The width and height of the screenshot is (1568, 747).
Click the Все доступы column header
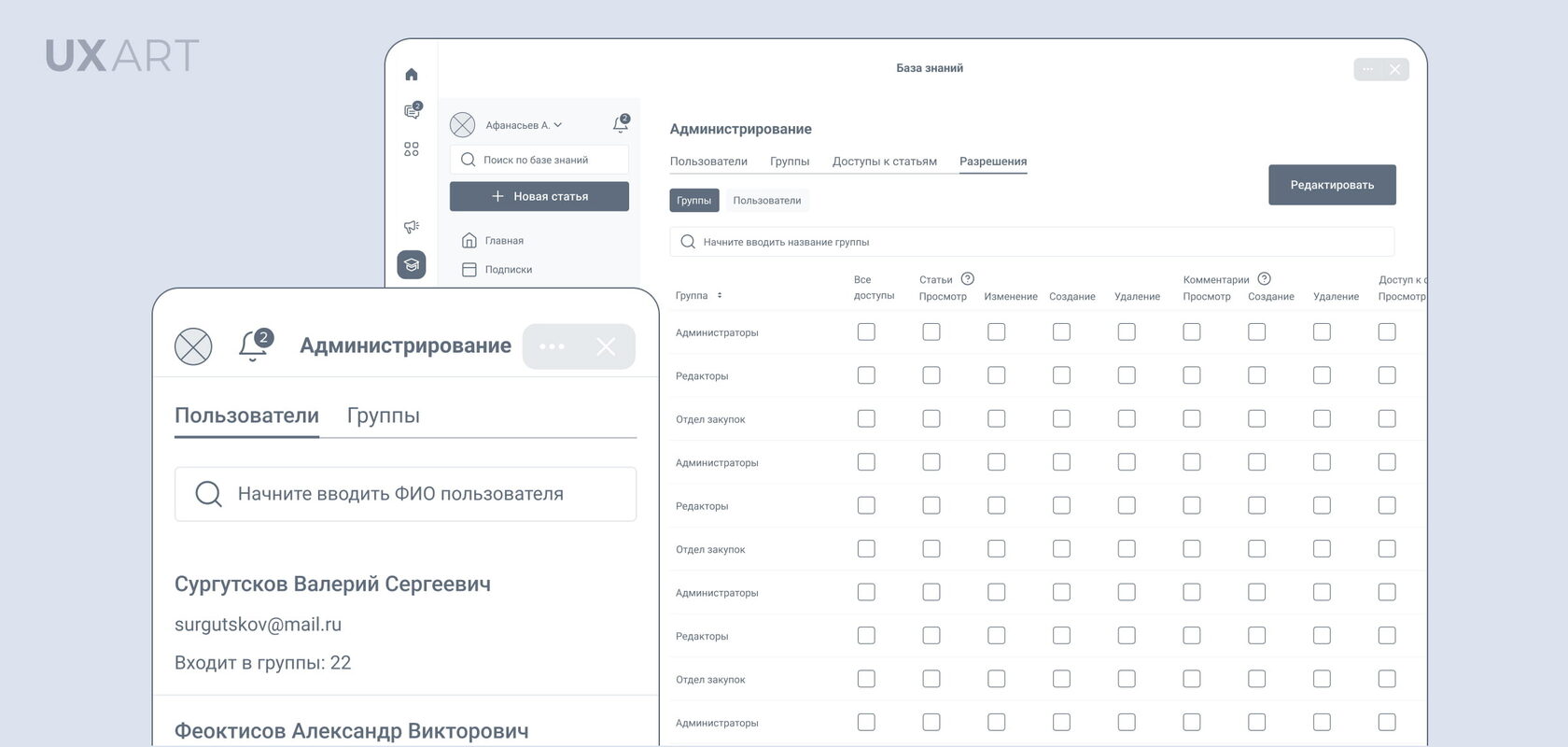(874, 288)
